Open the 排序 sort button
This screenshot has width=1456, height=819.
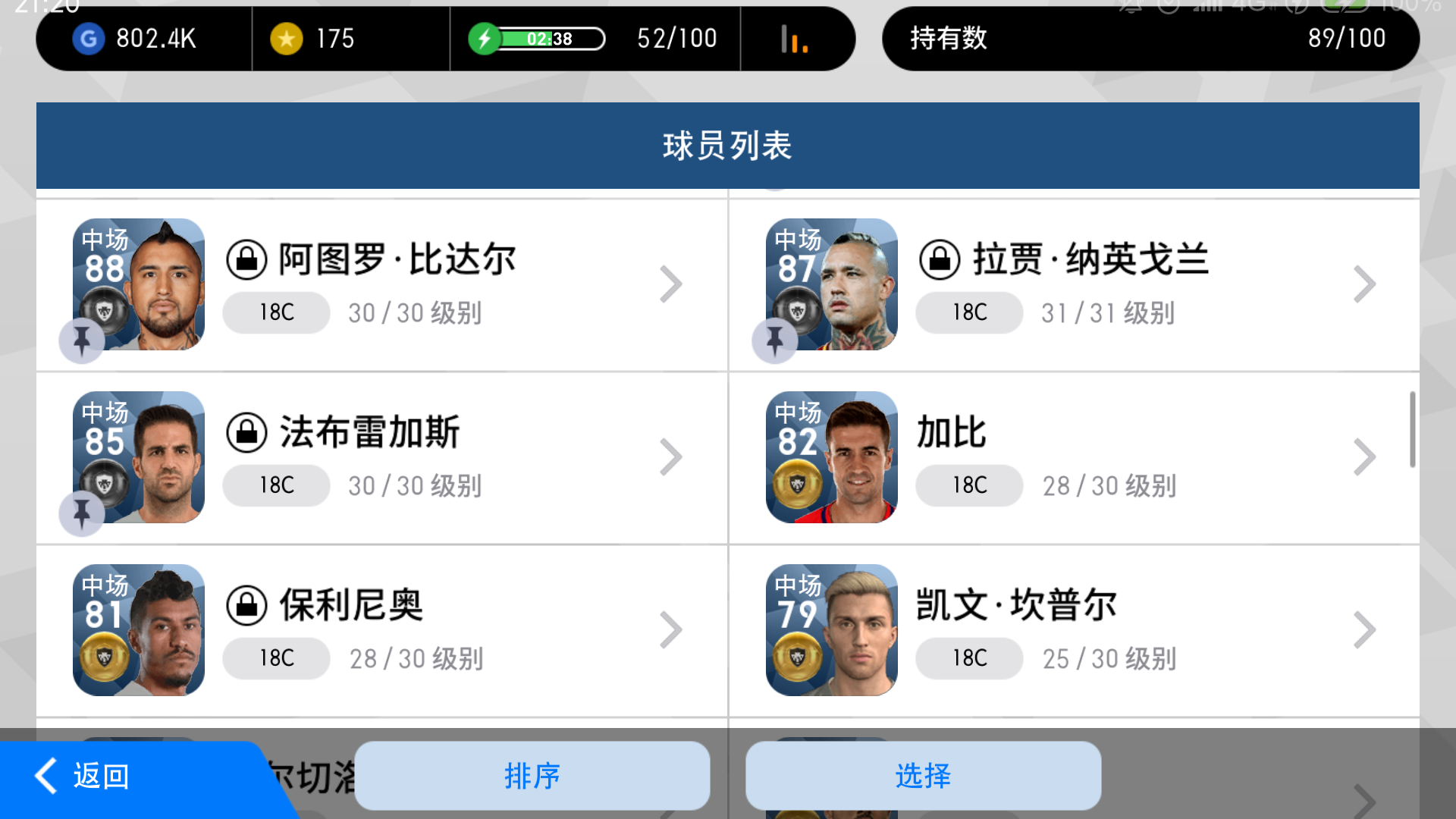pyautogui.click(x=532, y=776)
